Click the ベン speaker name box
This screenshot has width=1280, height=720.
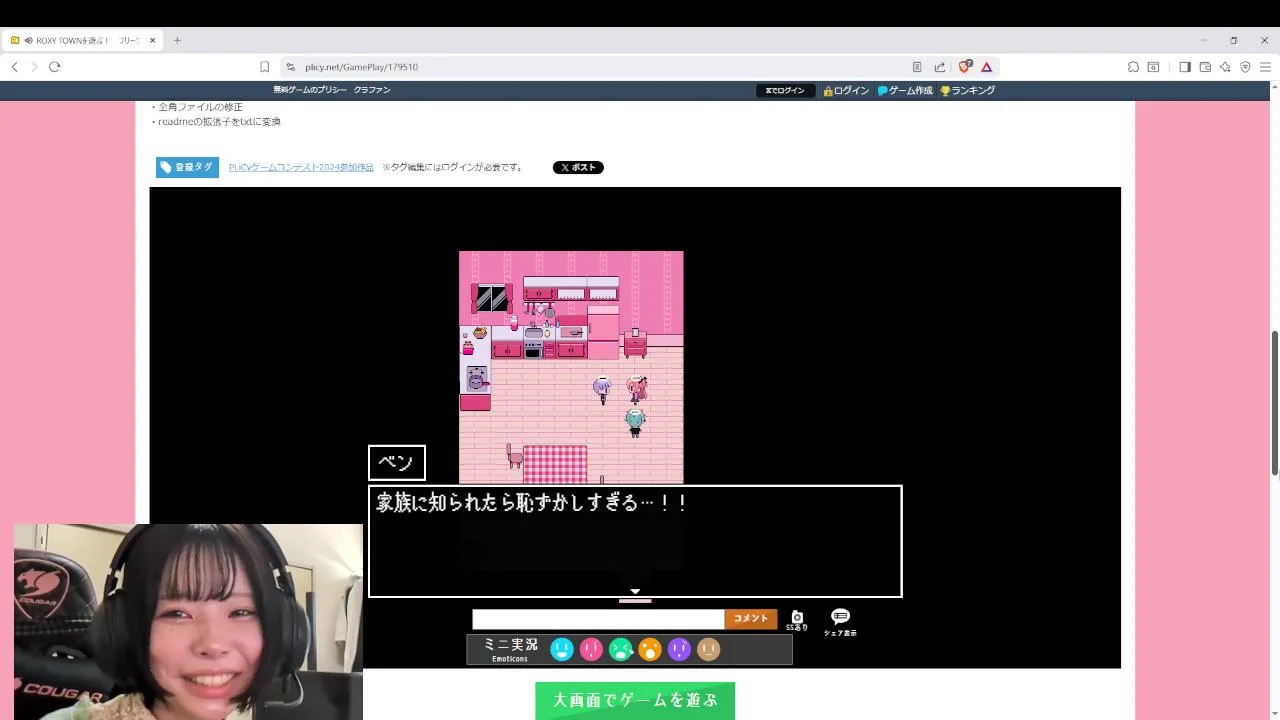click(397, 463)
